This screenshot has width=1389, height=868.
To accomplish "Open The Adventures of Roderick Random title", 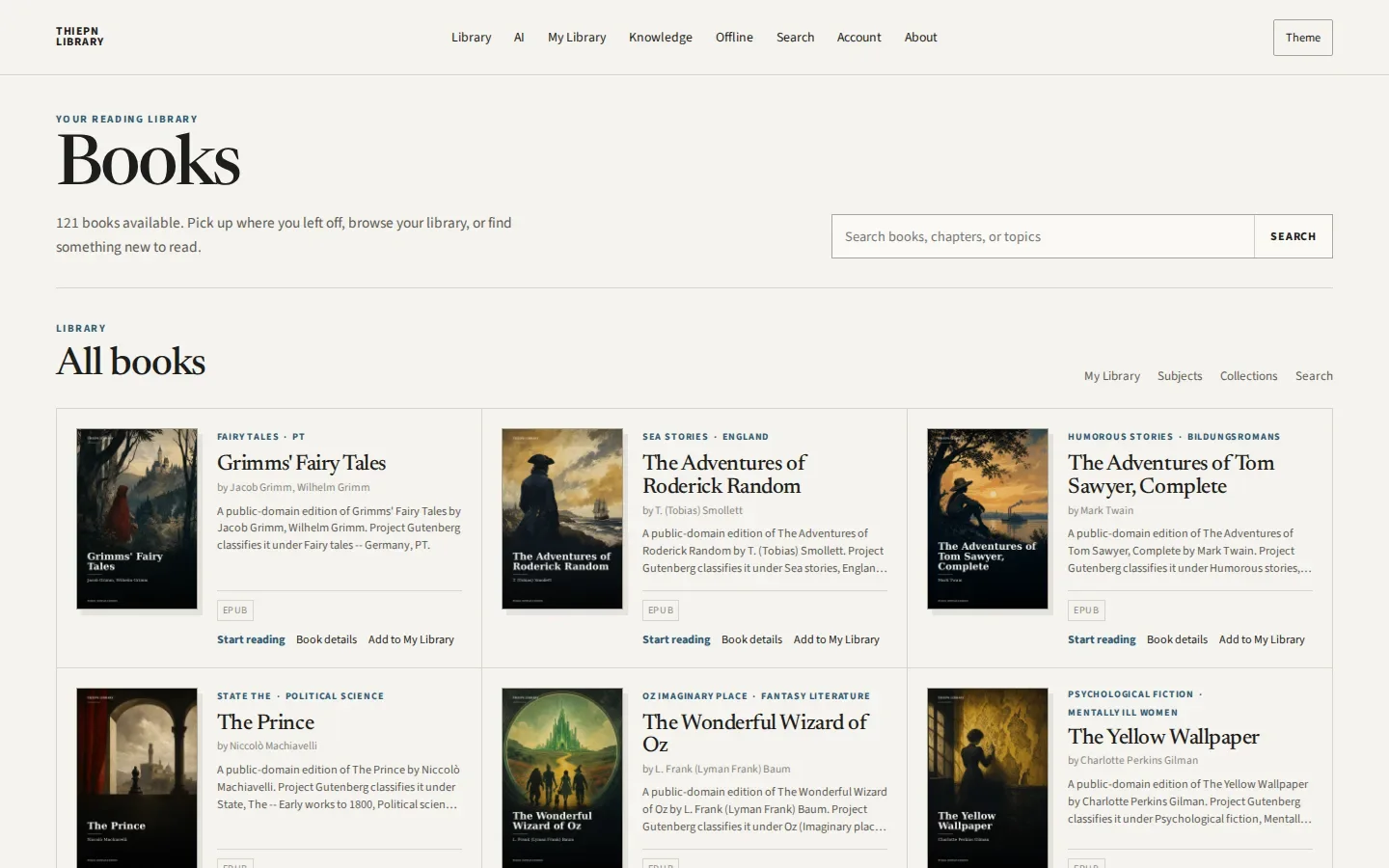I will point(724,475).
